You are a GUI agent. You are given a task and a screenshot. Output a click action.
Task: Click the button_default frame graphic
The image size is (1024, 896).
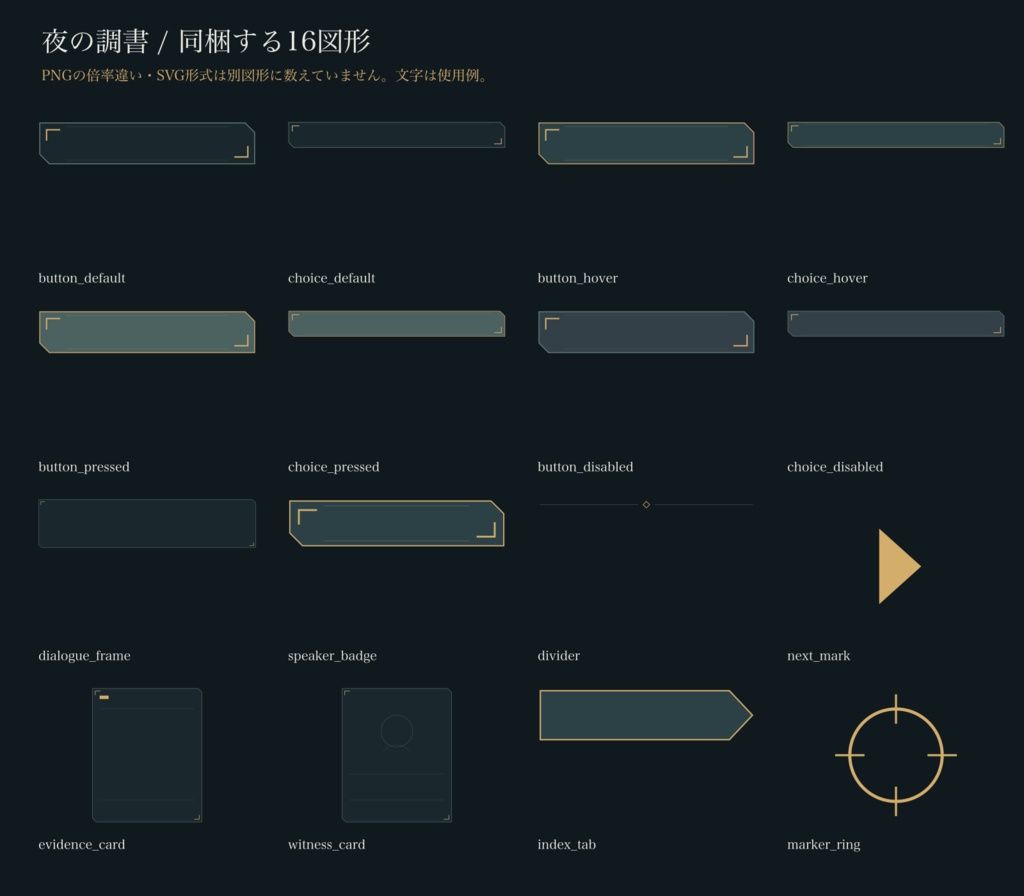pos(147,143)
